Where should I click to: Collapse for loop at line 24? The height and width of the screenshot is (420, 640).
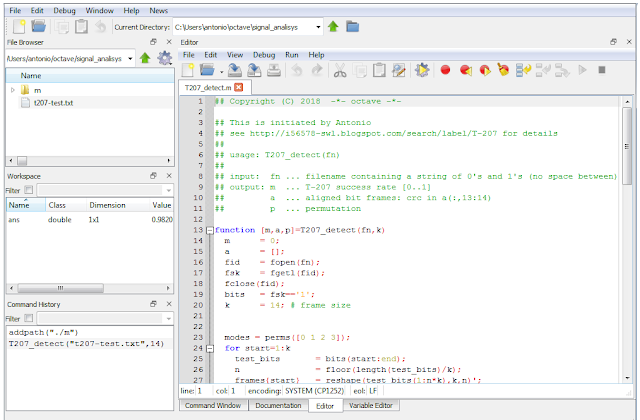[210, 349]
